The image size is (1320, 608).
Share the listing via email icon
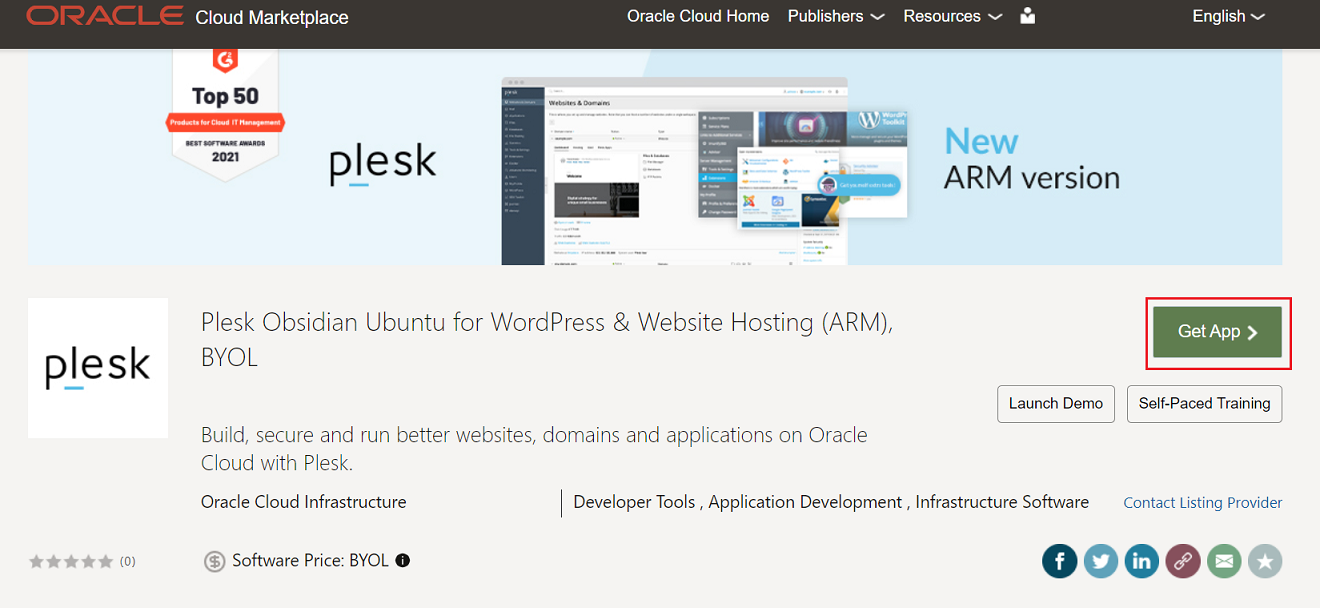(1224, 561)
